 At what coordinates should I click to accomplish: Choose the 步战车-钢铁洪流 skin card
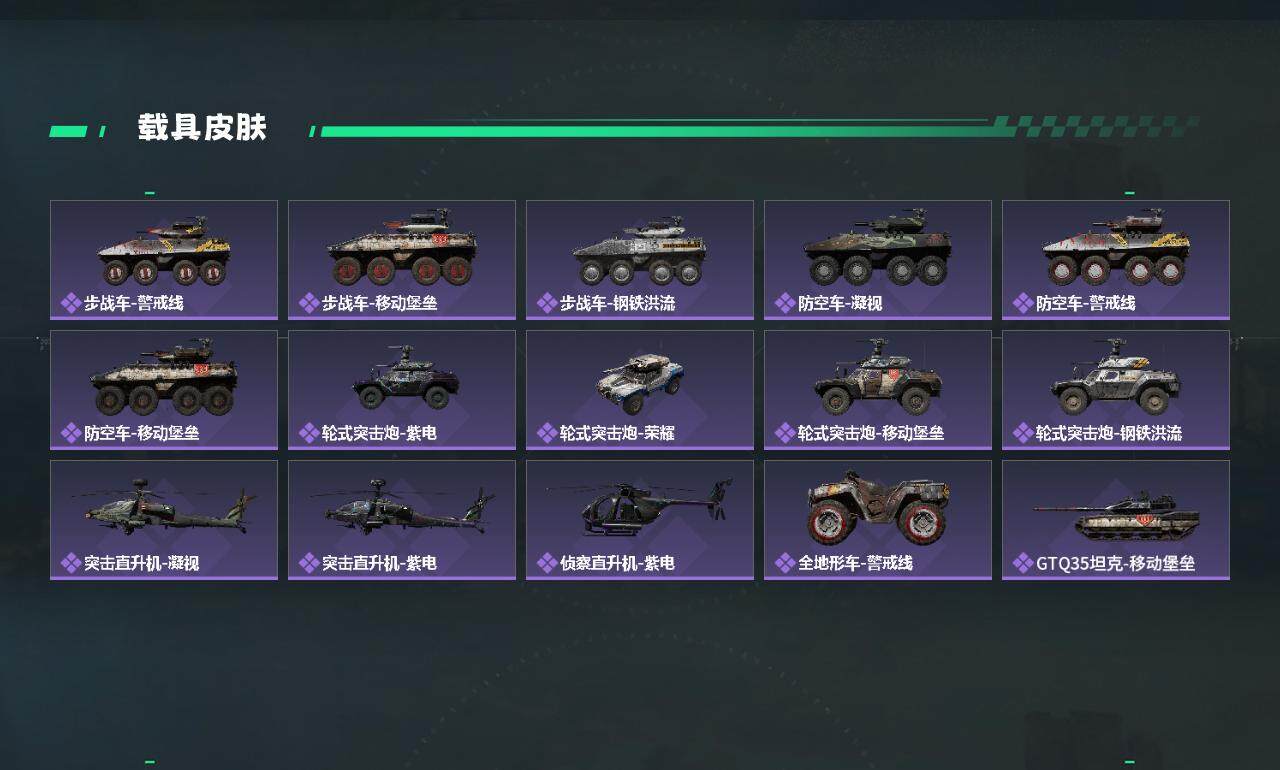point(640,260)
